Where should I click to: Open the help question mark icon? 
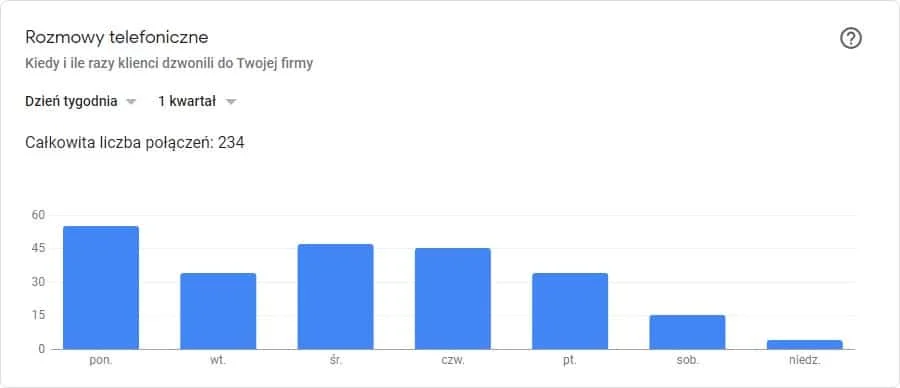[851, 38]
